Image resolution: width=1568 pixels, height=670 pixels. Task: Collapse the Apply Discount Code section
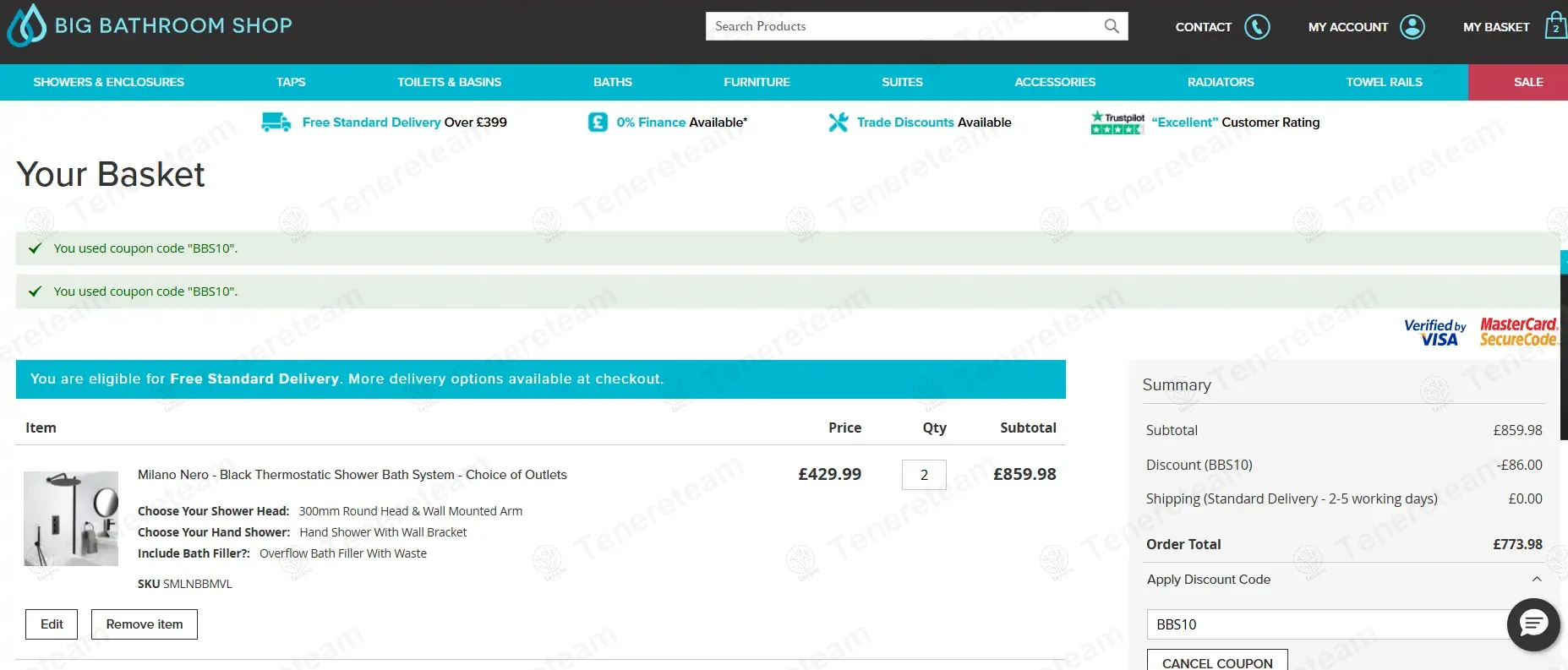[1537, 580]
